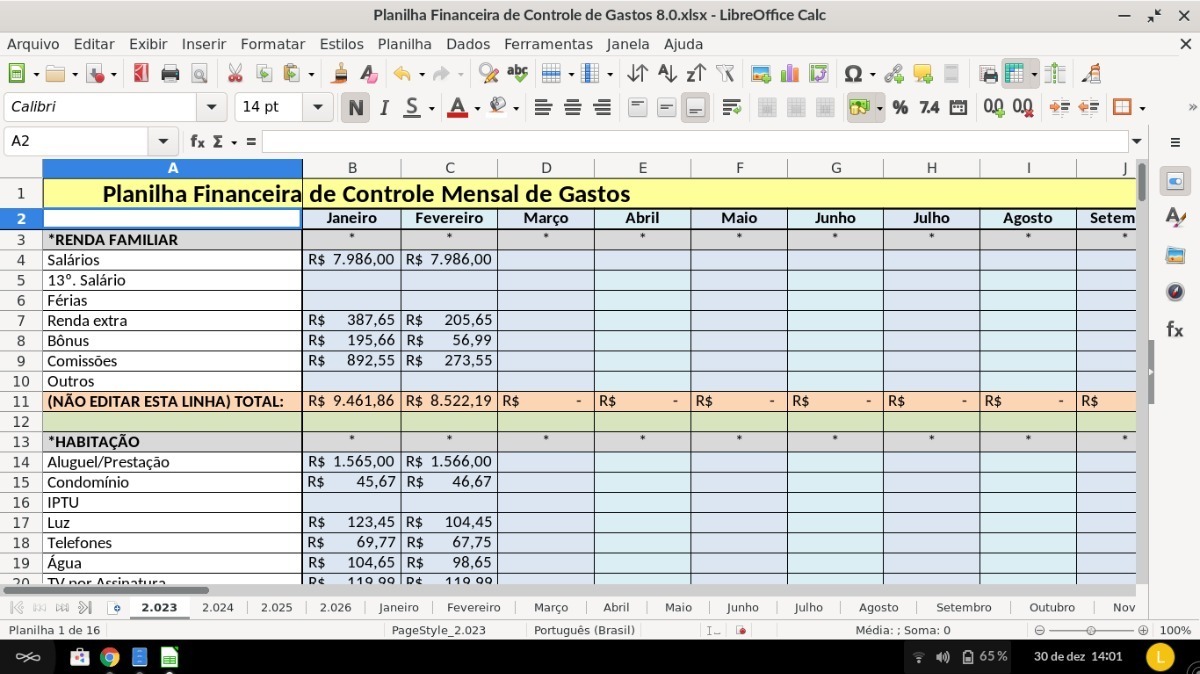Open the font name dropdown

(210, 106)
